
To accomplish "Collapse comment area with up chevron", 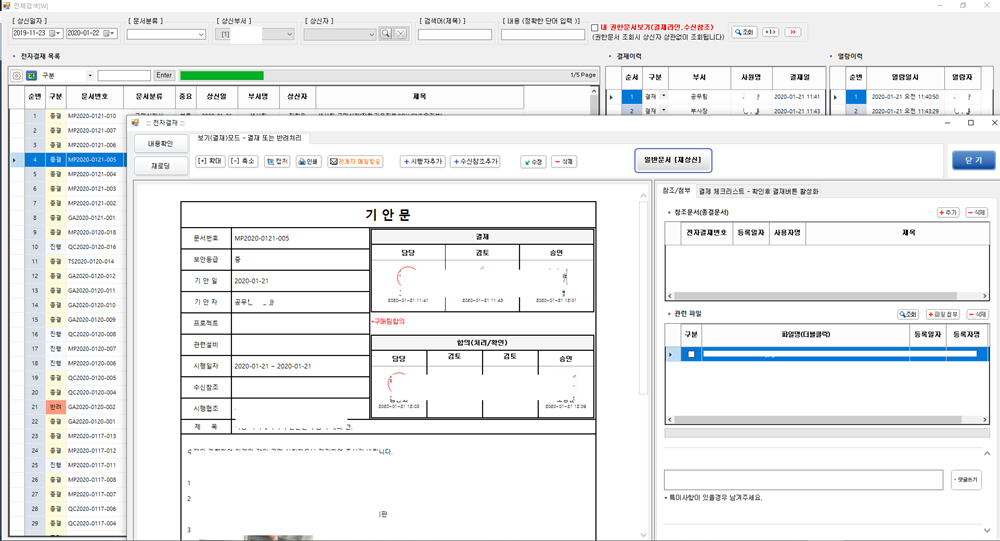I will pyautogui.click(x=987, y=454).
